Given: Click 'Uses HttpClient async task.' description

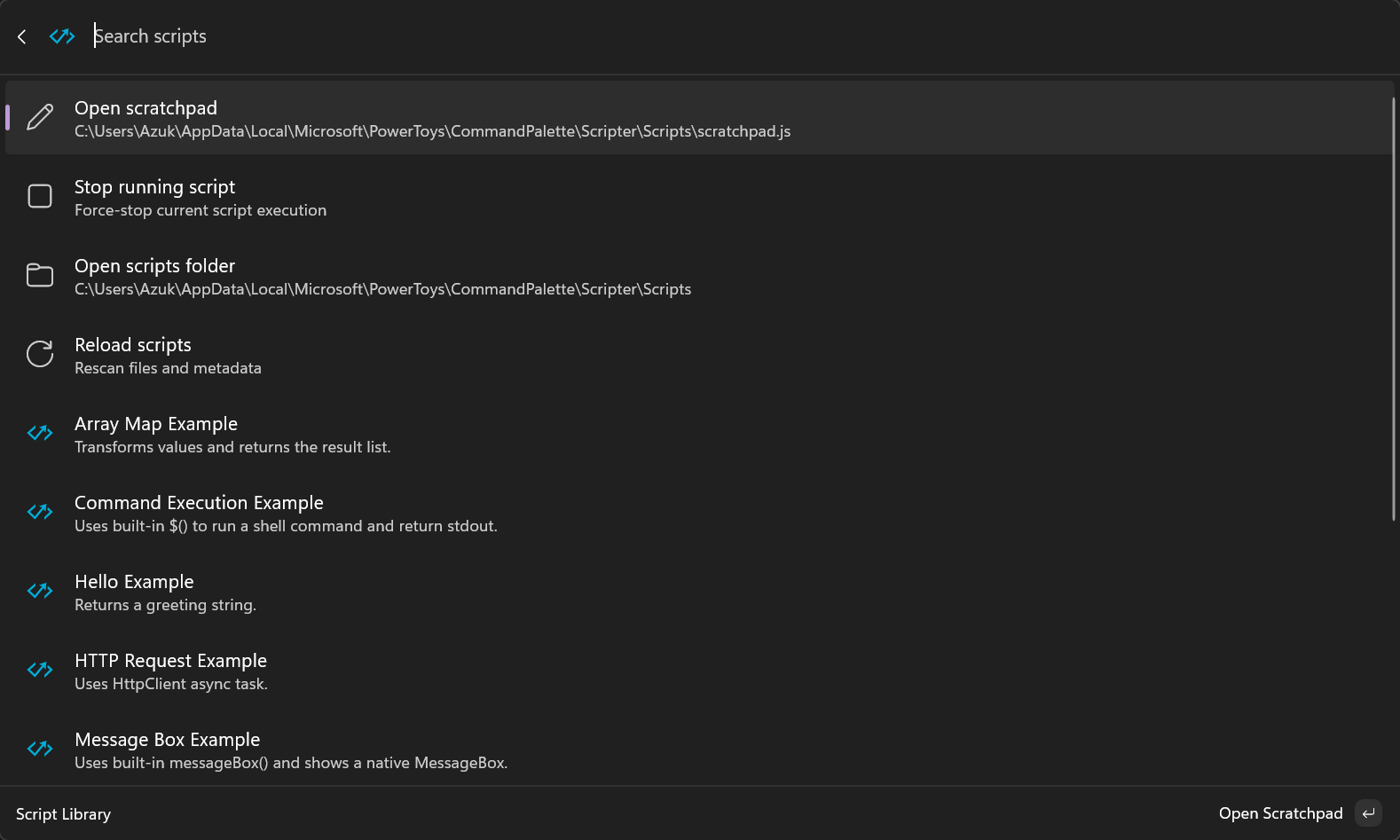Looking at the screenshot, I should (x=171, y=684).
